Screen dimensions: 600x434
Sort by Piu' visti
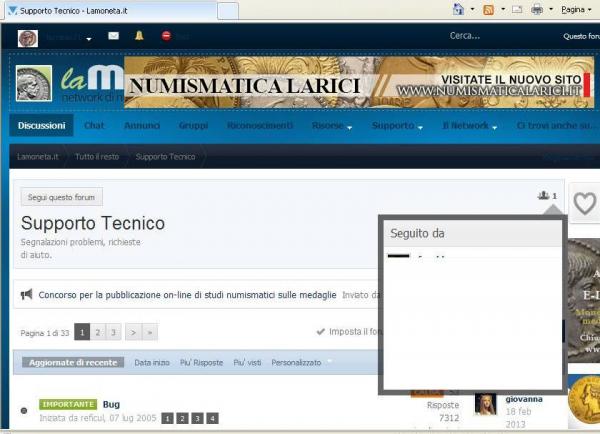click(x=247, y=362)
